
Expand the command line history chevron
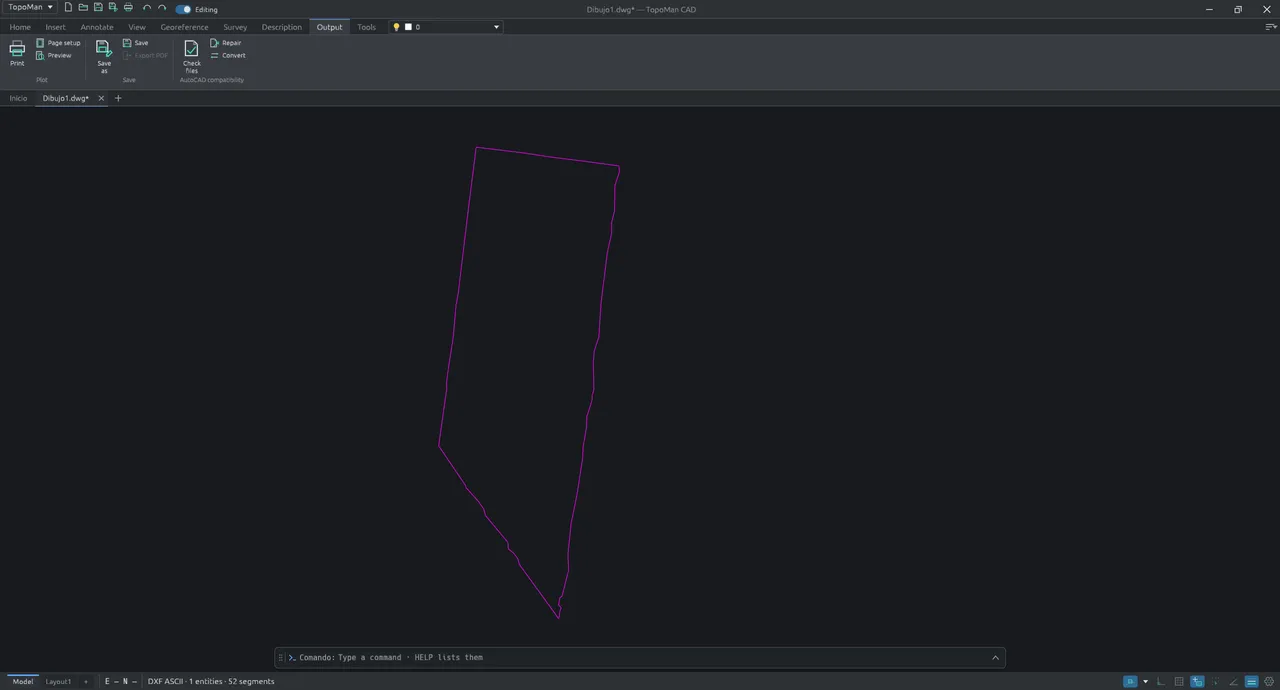pos(995,657)
